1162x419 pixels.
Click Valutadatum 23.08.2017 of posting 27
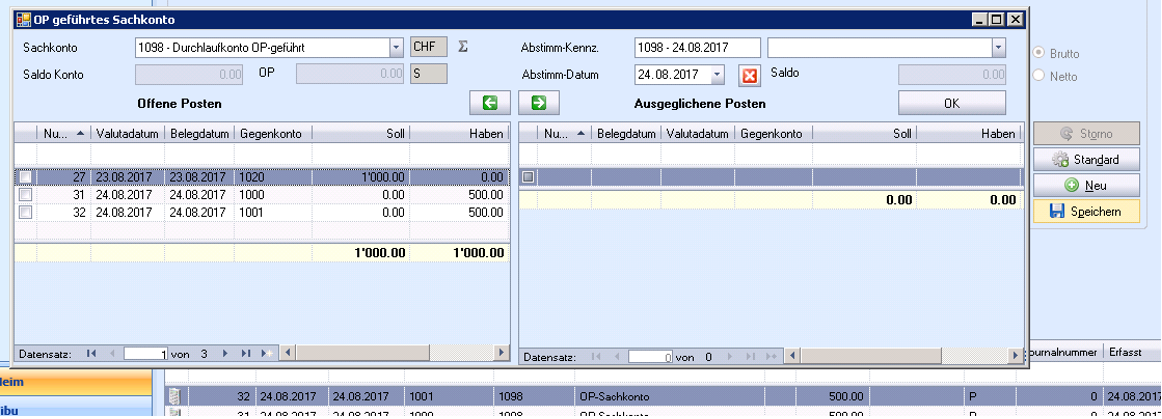[x=127, y=177]
